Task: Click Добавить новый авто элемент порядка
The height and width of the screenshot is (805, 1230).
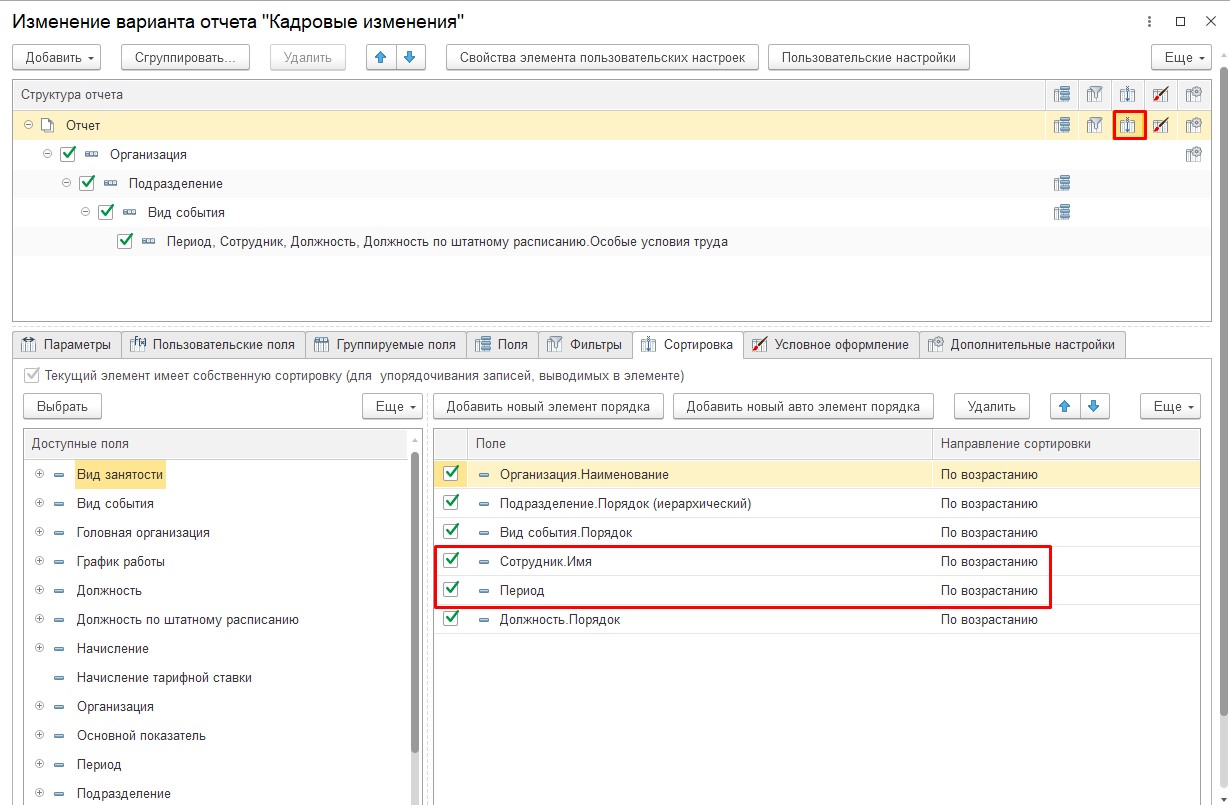Action: (x=803, y=406)
